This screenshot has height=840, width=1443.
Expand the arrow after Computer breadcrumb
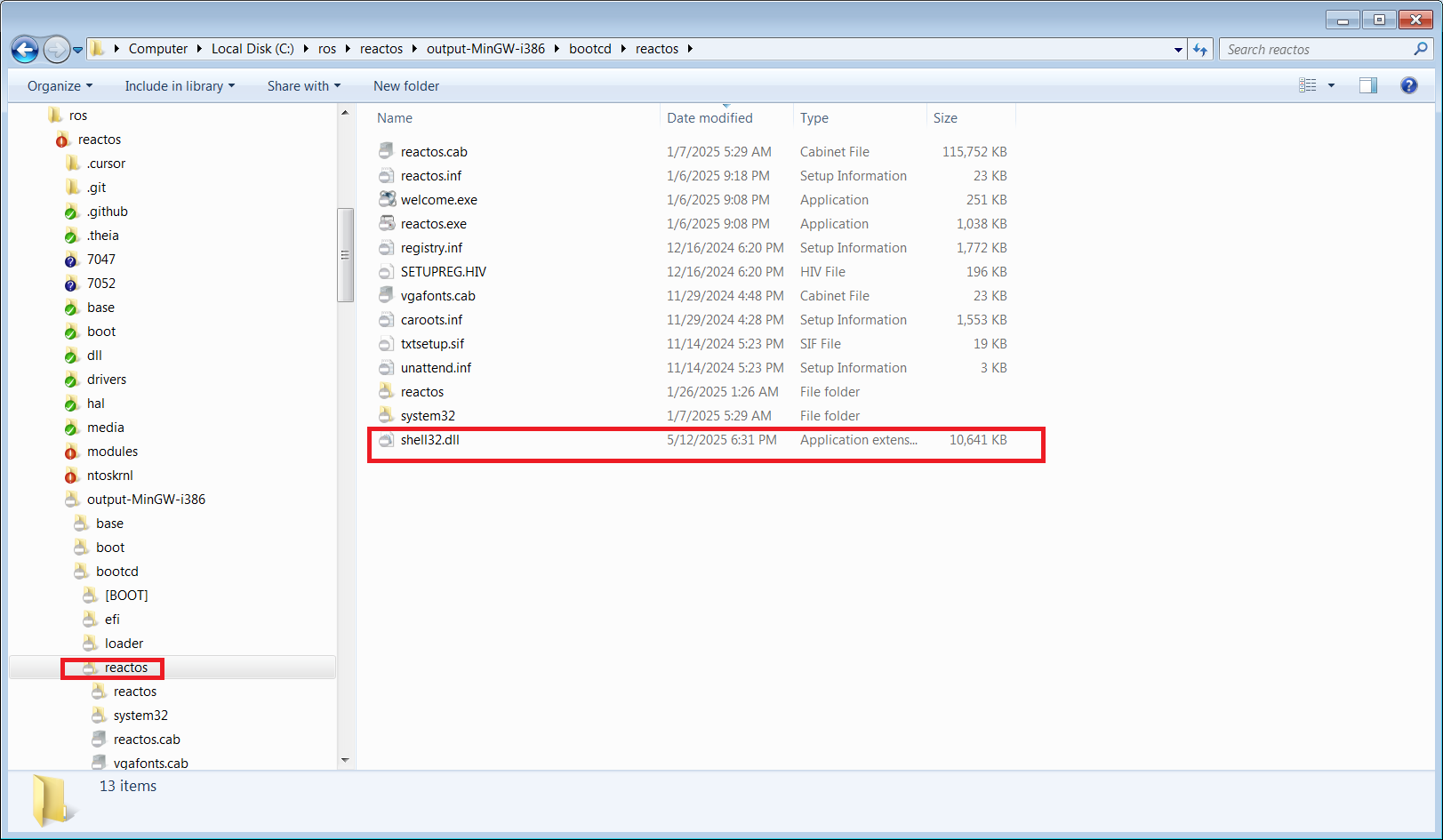[199, 49]
